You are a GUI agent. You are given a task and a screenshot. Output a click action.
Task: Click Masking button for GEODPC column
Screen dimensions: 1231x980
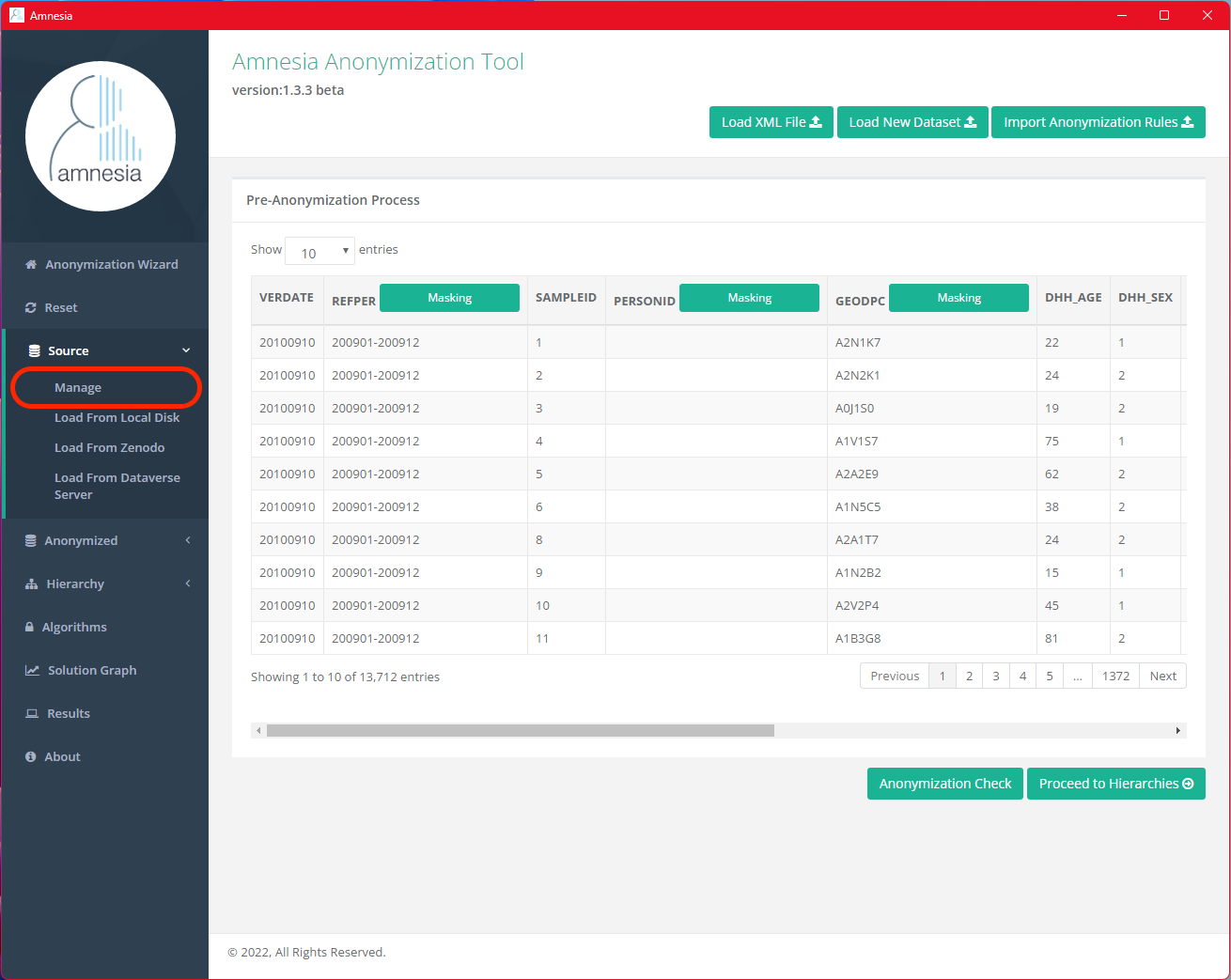958,298
